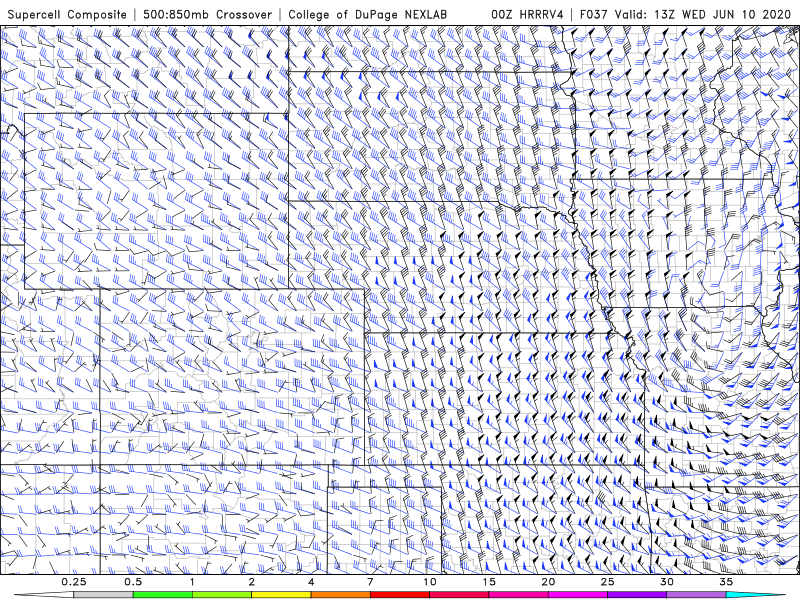The height and width of the screenshot is (600, 800).
Task: Select the orange swatch between 4 and 7
Action: point(340,595)
